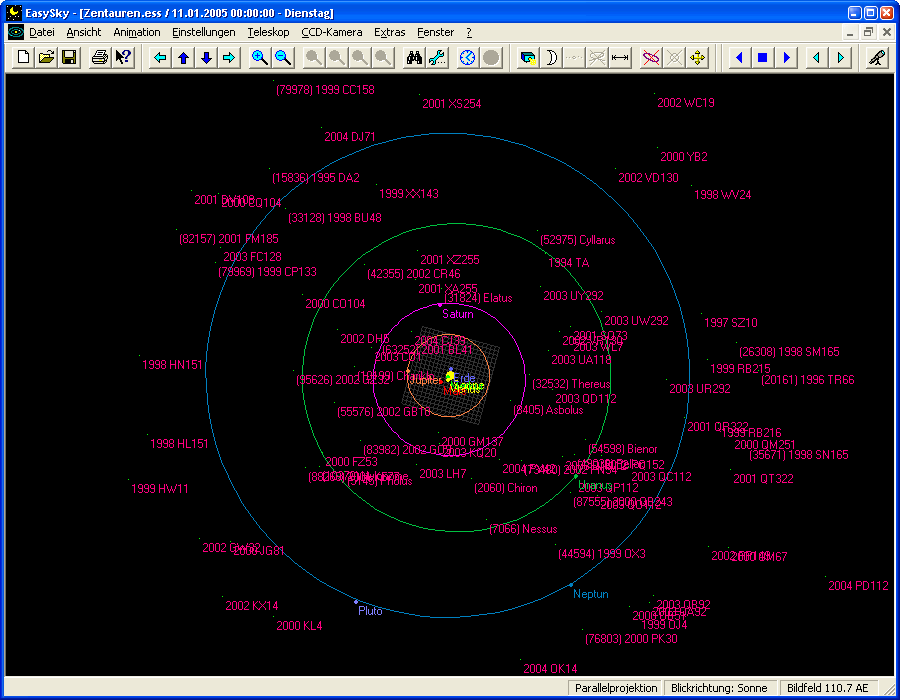Open the CCD-Kamera dropdown menu
The image size is (900, 700).
(x=332, y=32)
